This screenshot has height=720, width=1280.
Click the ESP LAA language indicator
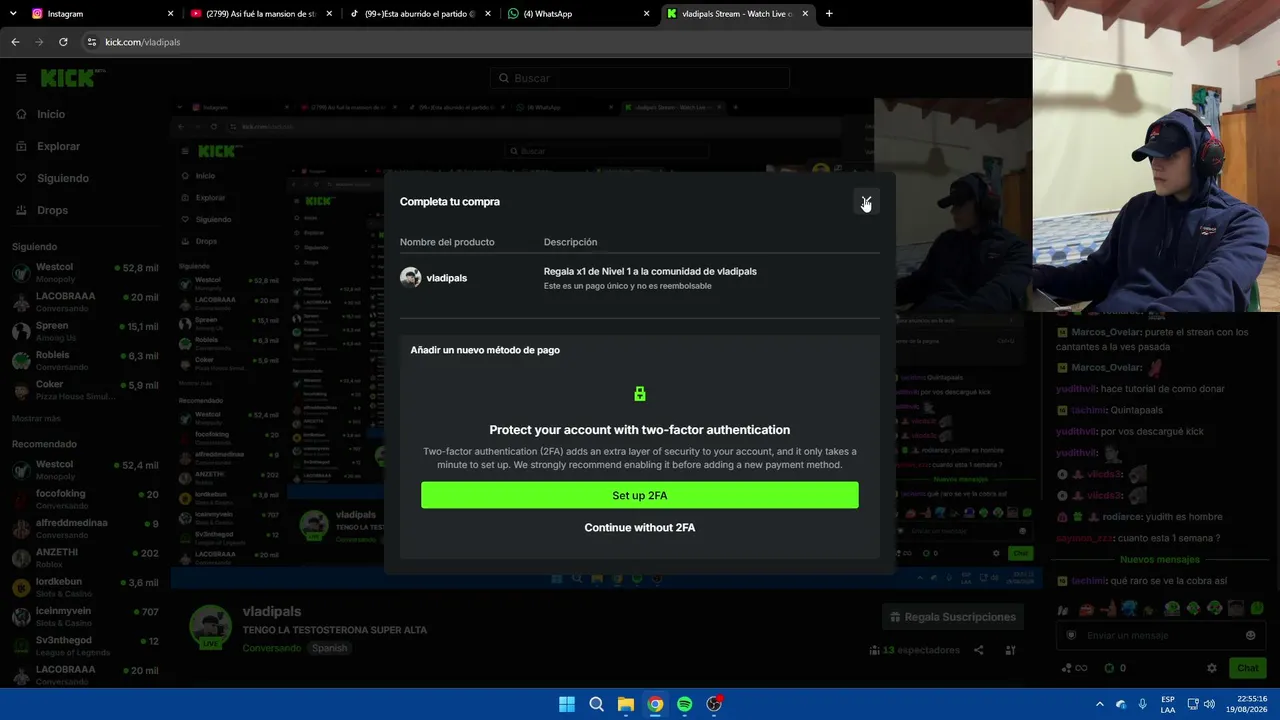[x=1168, y=704]
